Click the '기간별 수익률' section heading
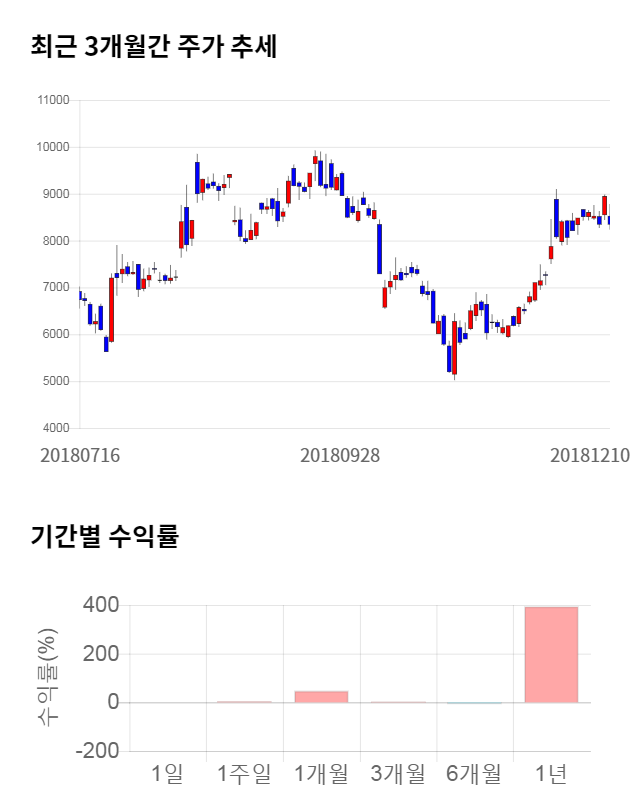This screenshot has width=640, height=810. pyautogui.click(x=105, y=535)
